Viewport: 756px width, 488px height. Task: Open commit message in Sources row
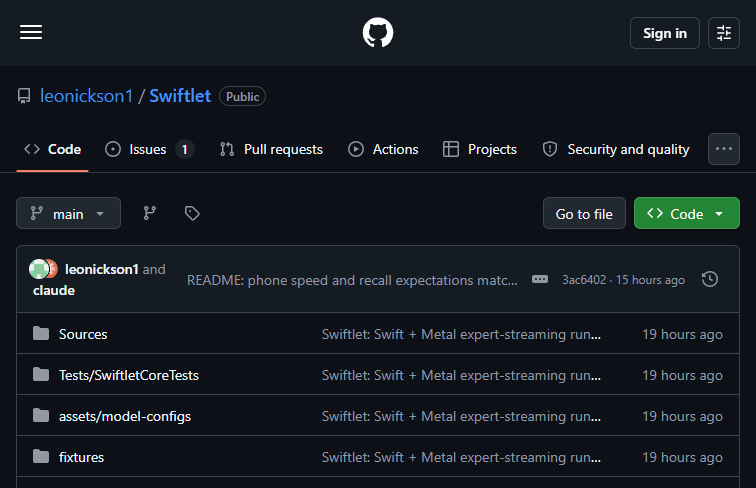click(x=461, y=334)
